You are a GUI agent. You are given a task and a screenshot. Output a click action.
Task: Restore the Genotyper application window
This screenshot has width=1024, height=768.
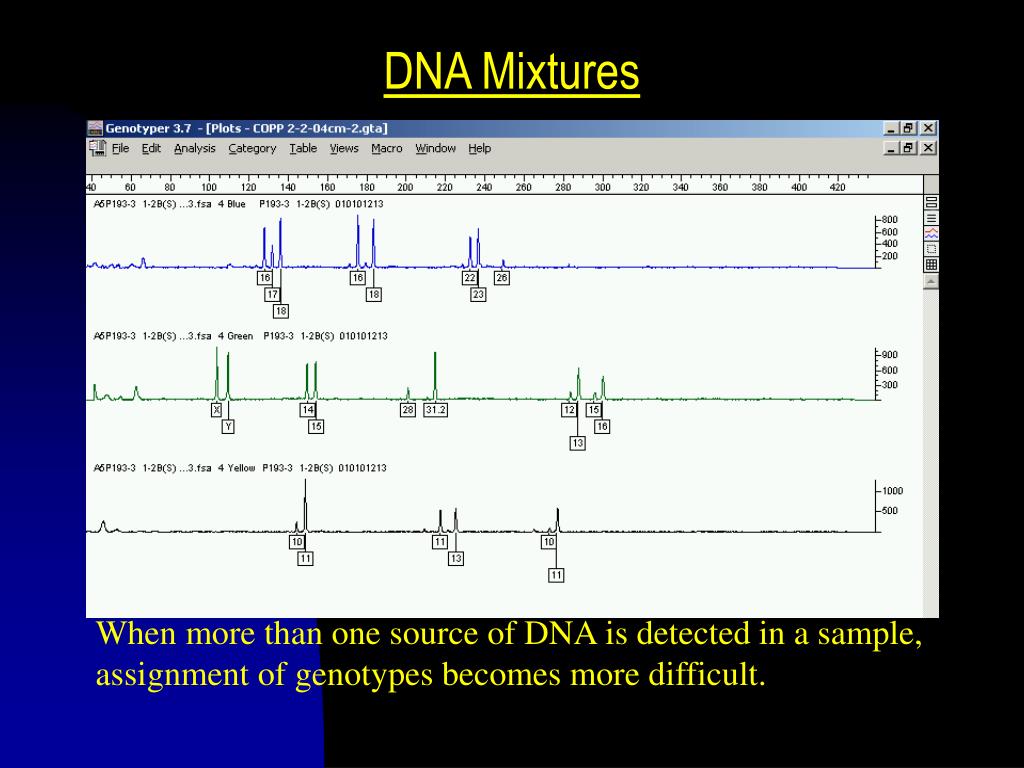(x=908, y=129)
